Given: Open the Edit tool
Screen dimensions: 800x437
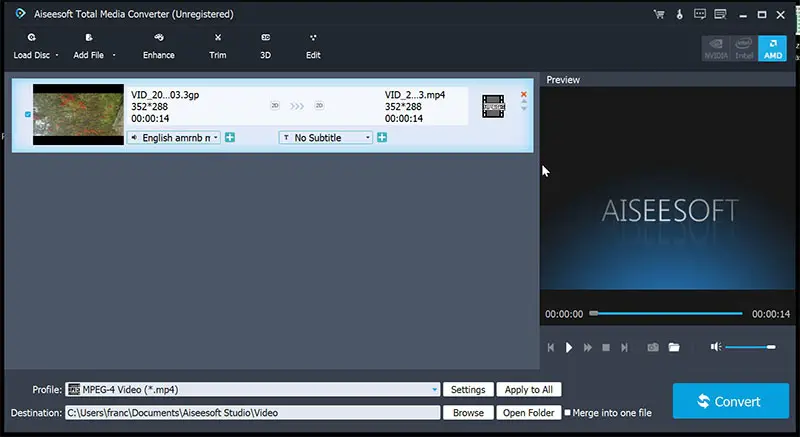Looking at the screenshot, I should tap(313, 46).
